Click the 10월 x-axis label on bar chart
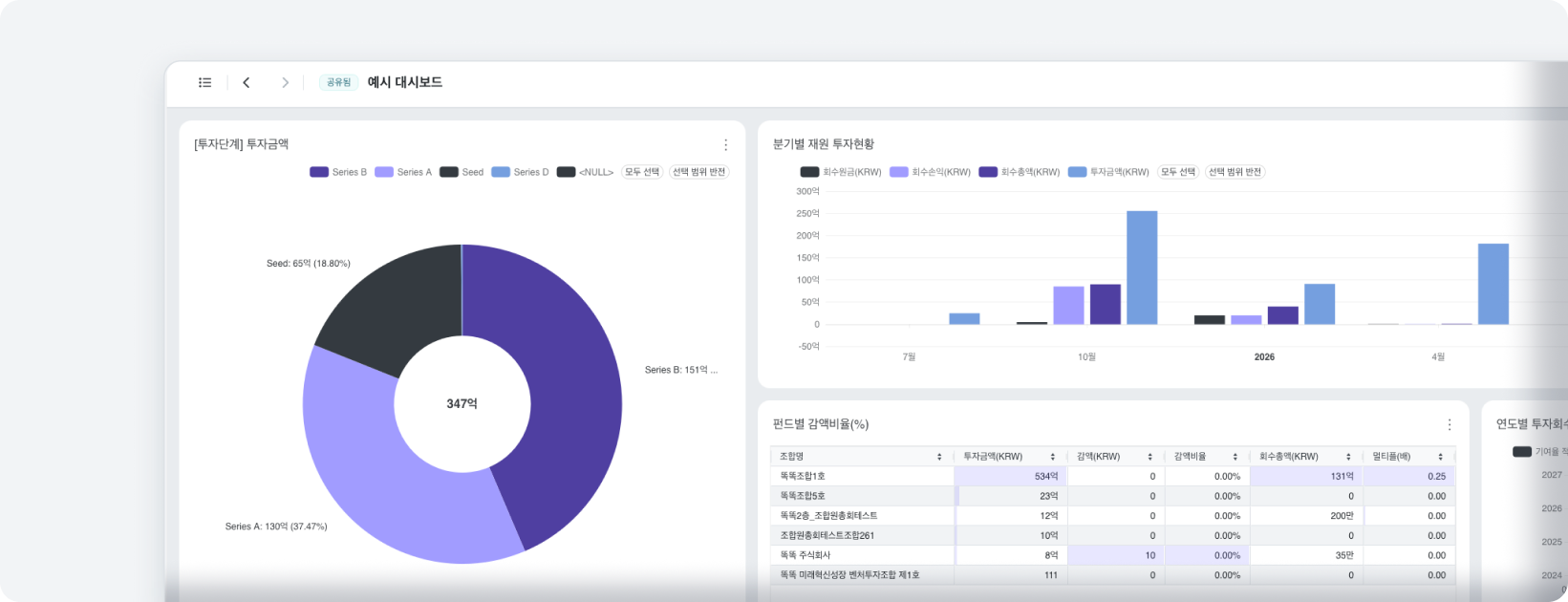This screenshot has width=1568, height=602. [1087, 357]
